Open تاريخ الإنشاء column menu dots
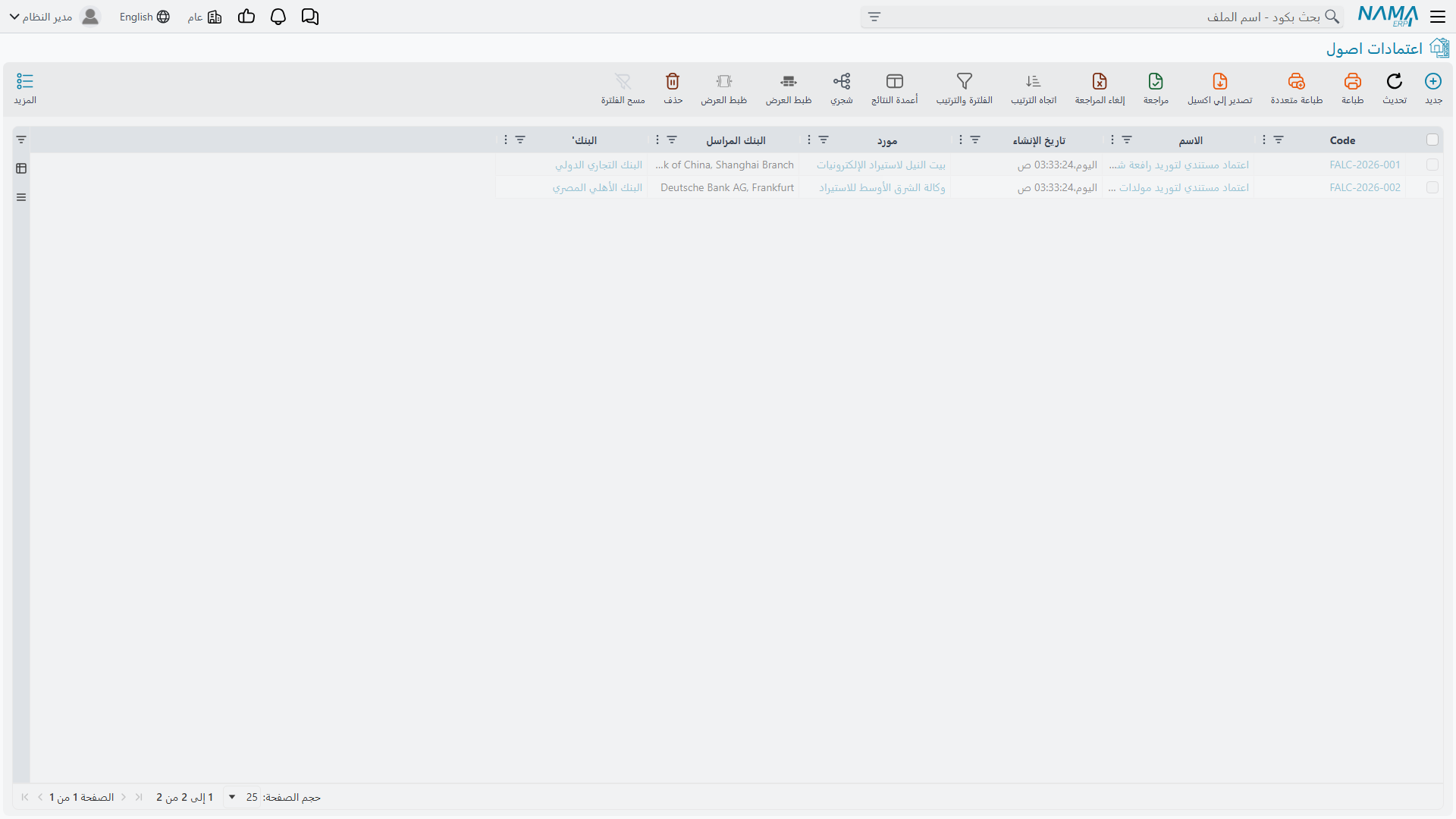The width and height of the screenshot is (1456, 819). (961, 140)
